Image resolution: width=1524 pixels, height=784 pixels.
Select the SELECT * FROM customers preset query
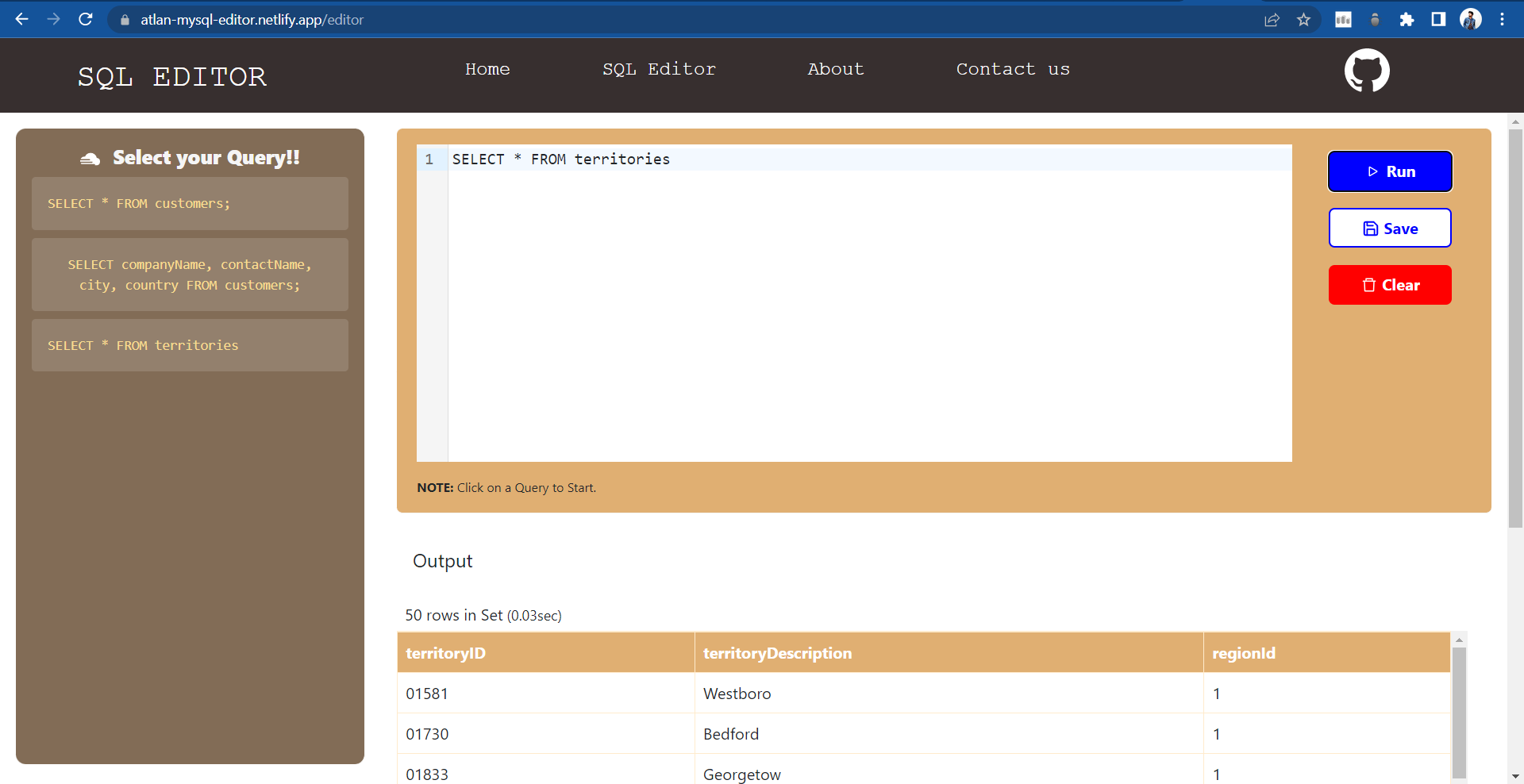pyautogui.click(x=189, y=203)
